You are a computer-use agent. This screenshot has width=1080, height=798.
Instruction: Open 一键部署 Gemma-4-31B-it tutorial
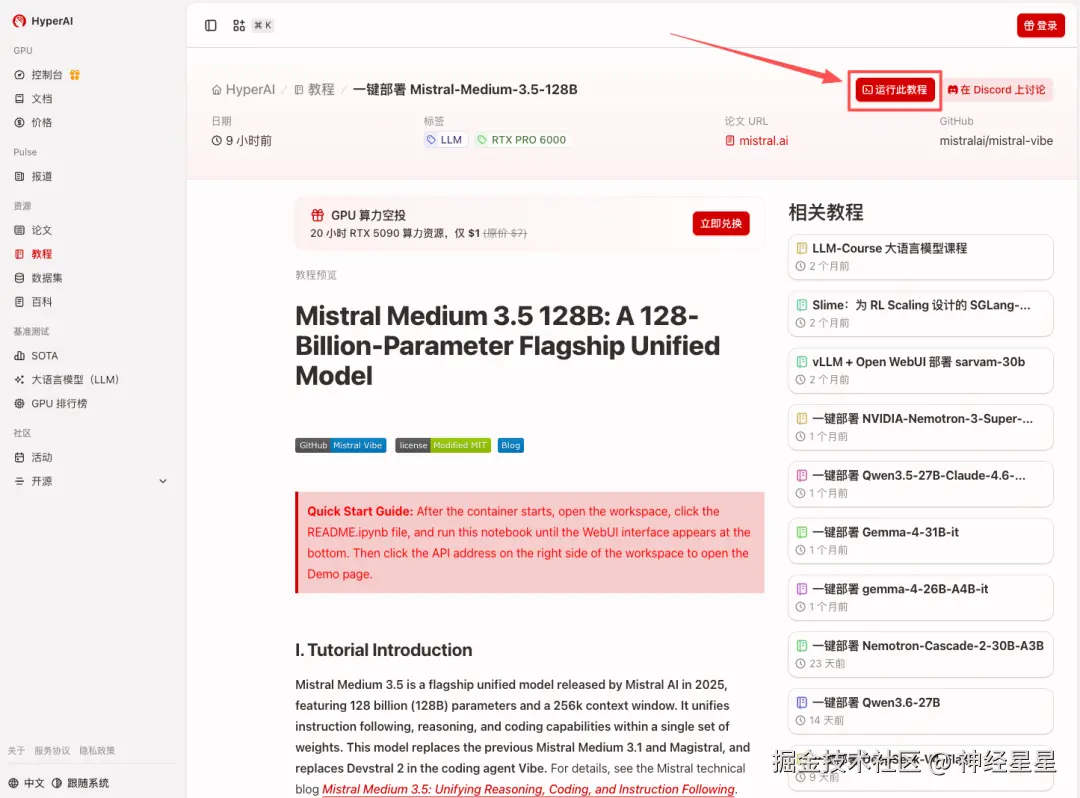pyautogui.click(x=920, y=540)
